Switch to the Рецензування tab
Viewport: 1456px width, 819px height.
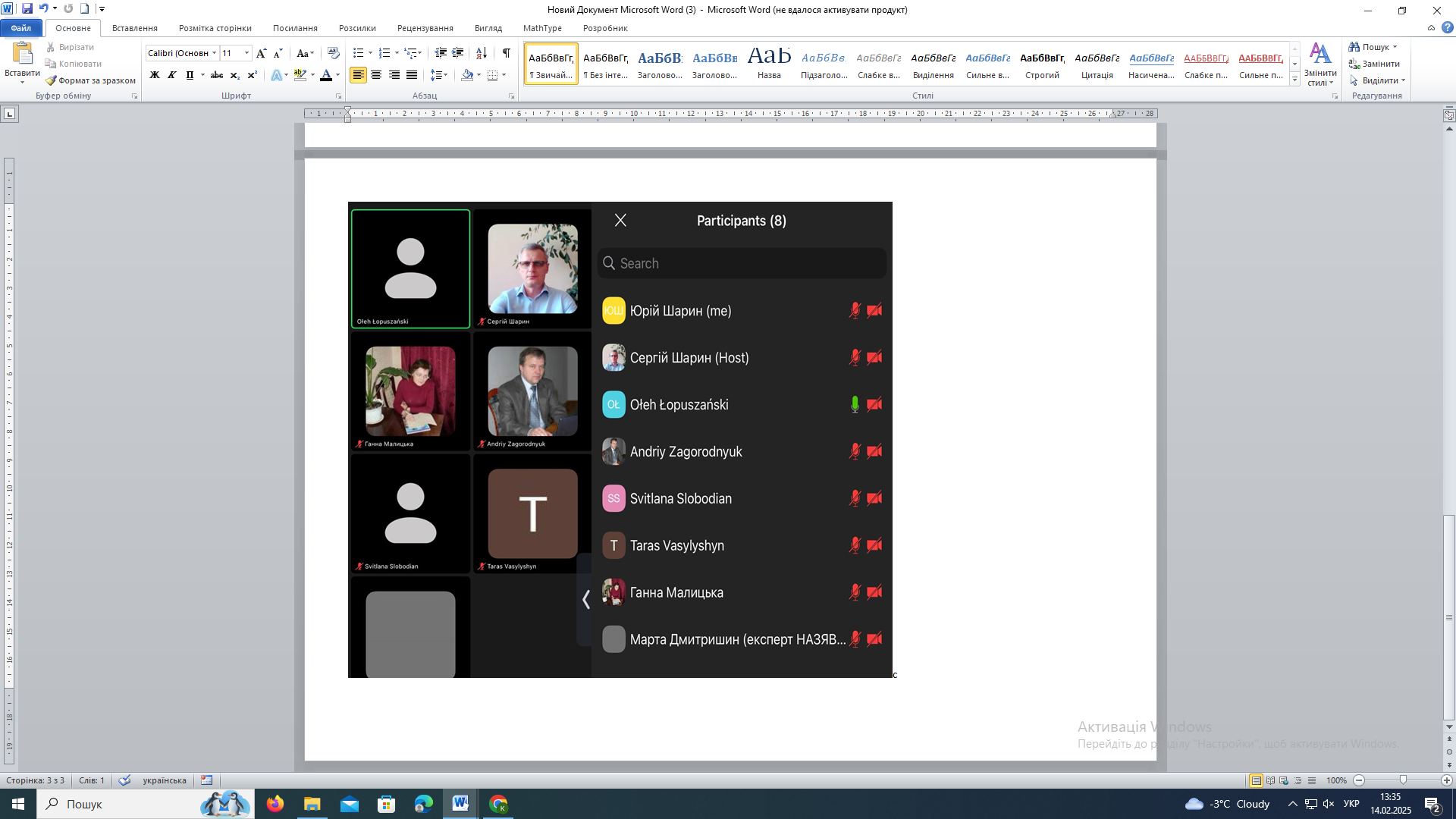click(425, 28)
